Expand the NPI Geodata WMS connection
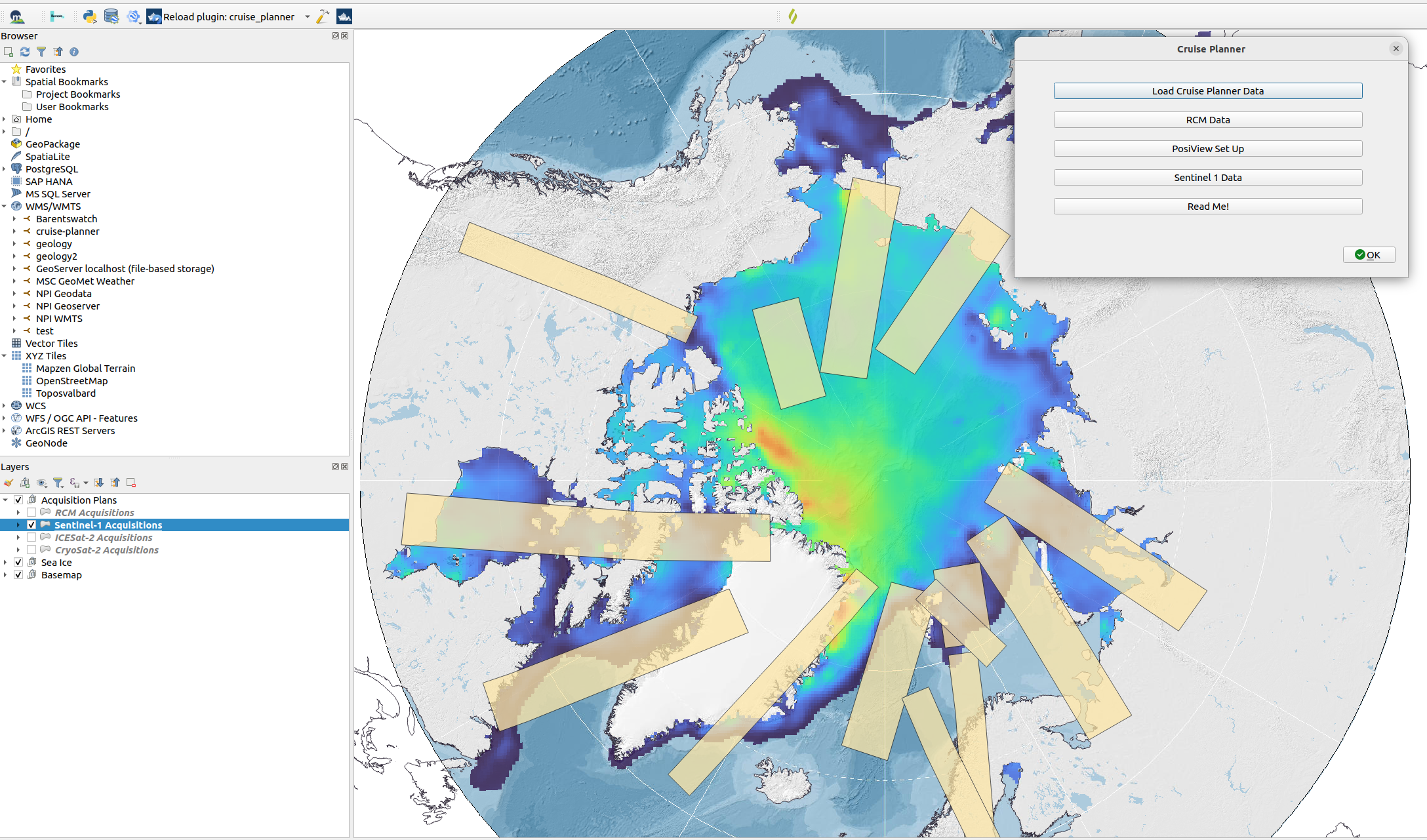Screen dimensions: 1427x840 click(14, 294)
